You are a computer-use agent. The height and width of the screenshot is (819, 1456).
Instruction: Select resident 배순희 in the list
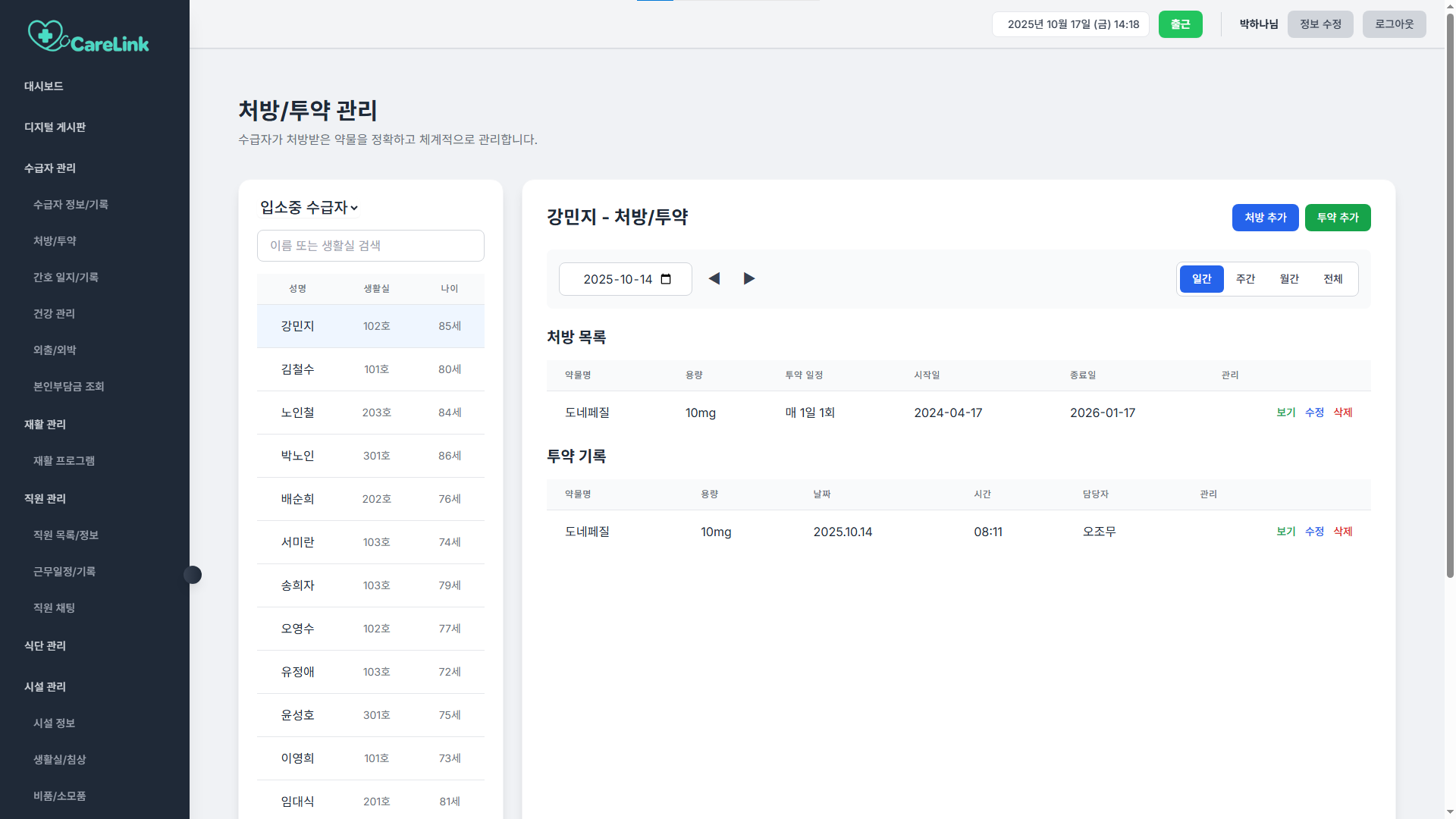tap(371, 499)
